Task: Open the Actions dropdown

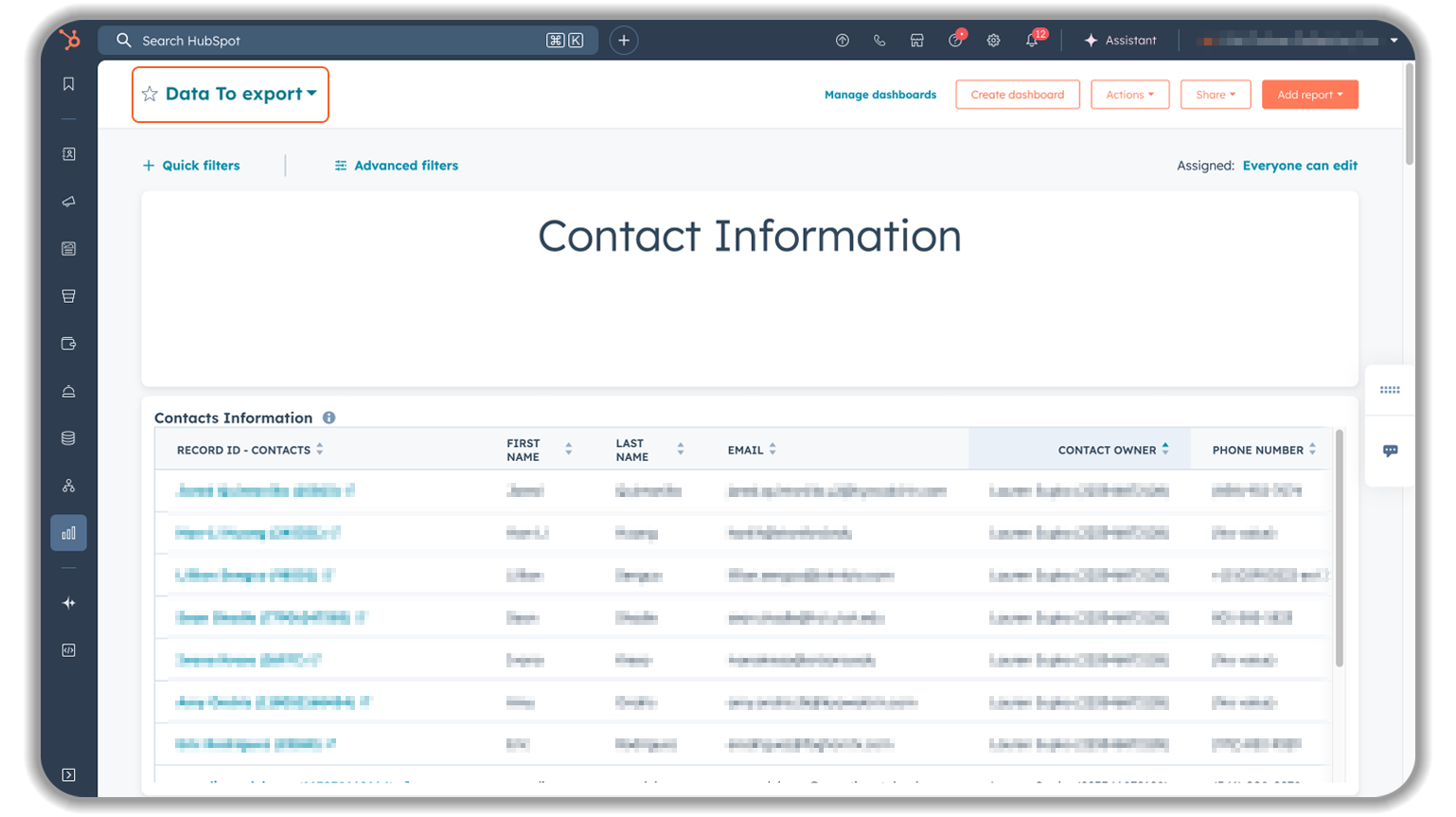Action: click(x=1129, y=95)
